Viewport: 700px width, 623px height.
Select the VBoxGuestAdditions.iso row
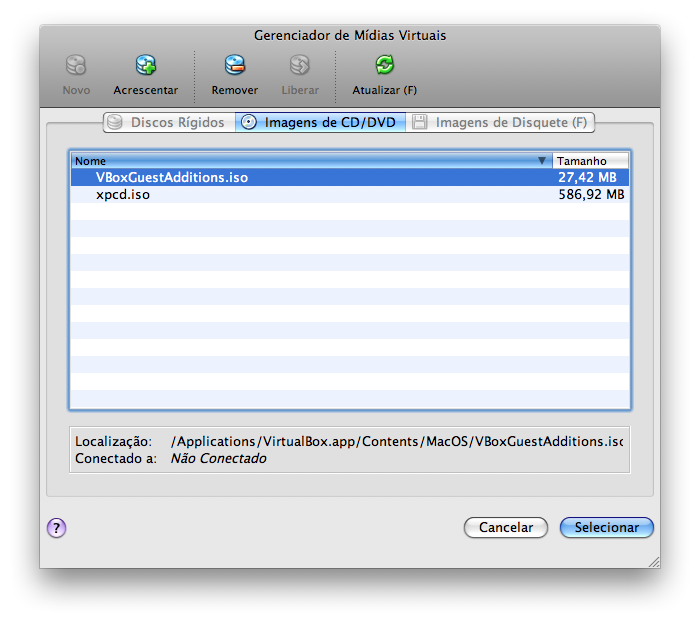(350, 178)
